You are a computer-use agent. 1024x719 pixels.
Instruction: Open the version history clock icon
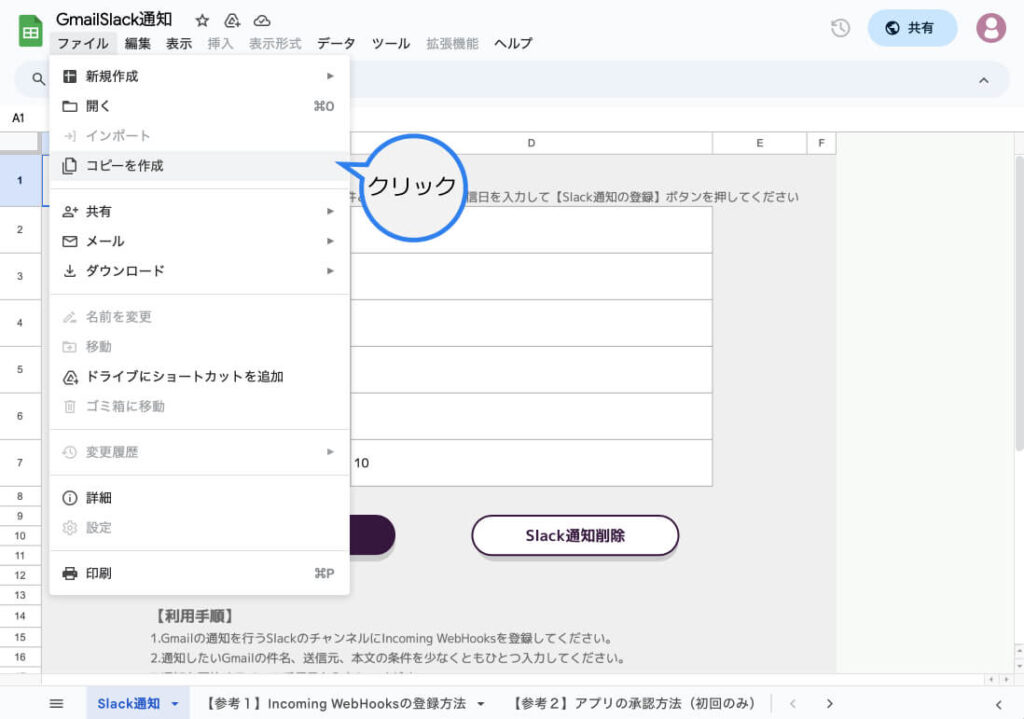coord(840,28)
